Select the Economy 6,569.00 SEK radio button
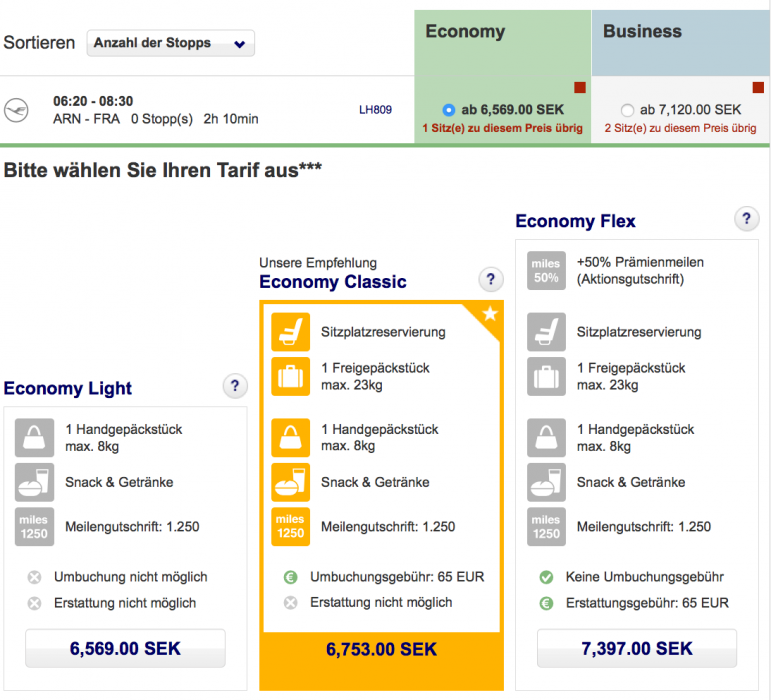Screen dimensions: 771x700 coord(448,110)
